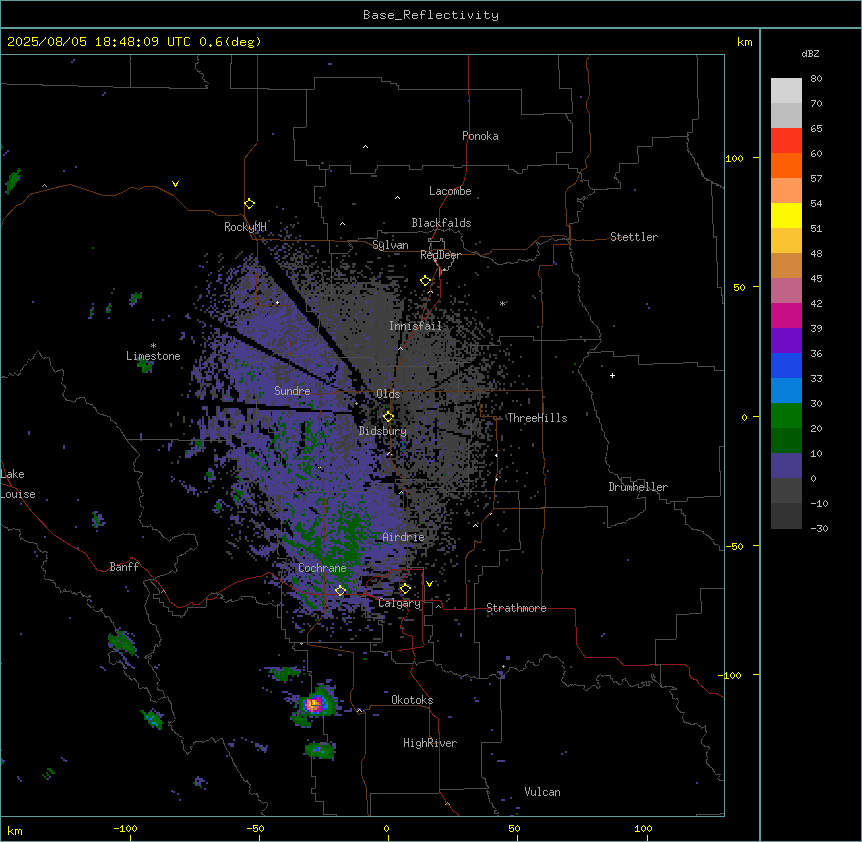The width and height of the screenshot is (862, 842).
Task: Click the Sylvan label
Action: click(x=390, y=245)
